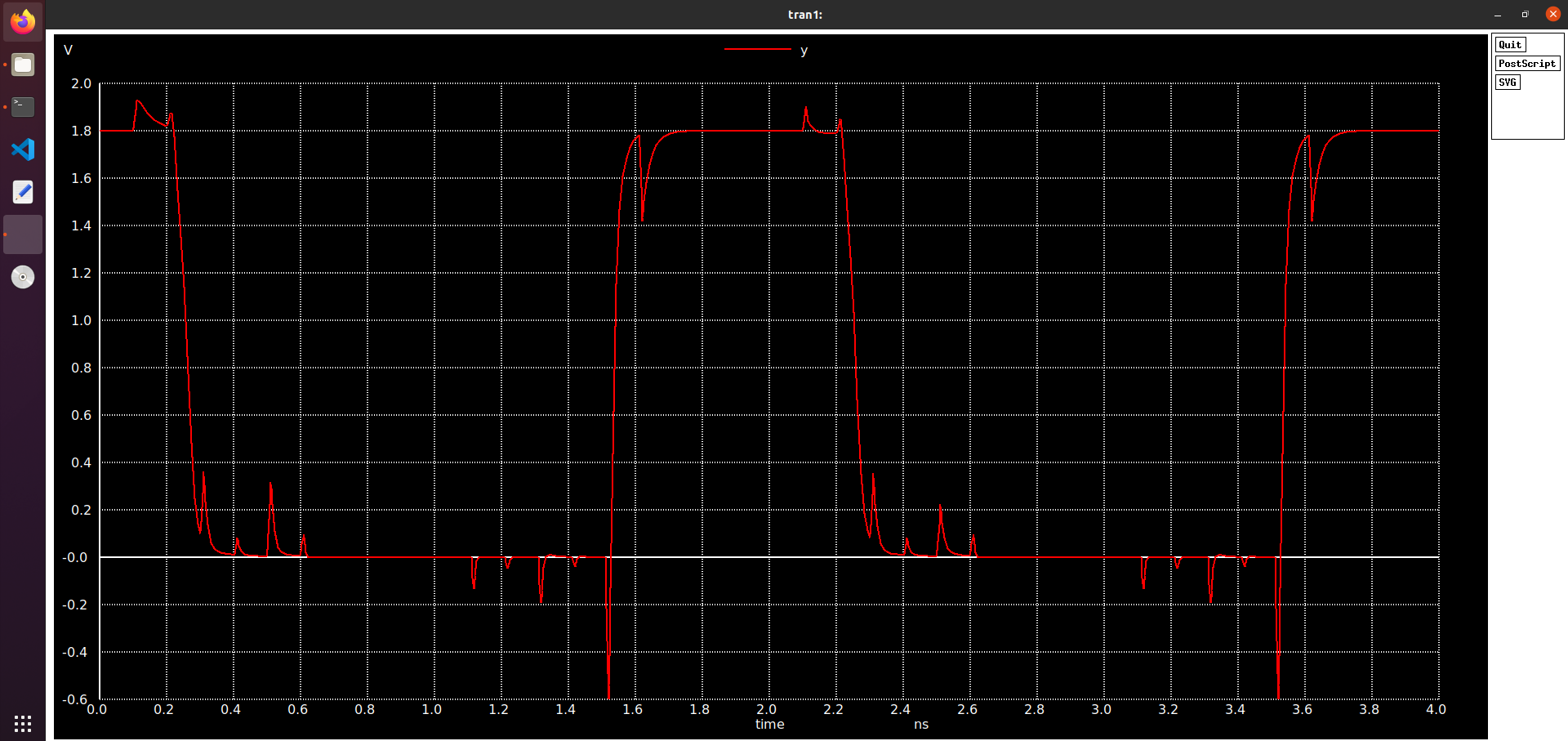1568x741 pixels.
Task: Click the "V" unit label
Action: tap(68, 50)
